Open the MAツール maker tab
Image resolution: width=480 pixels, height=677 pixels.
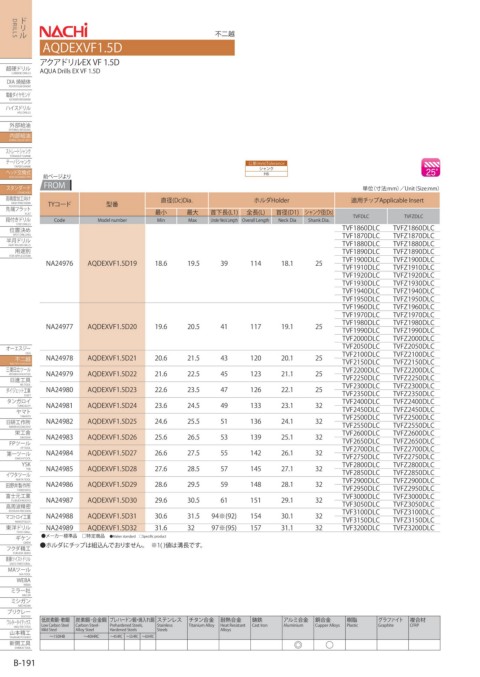pyautogui.click(x=16, y=571)
